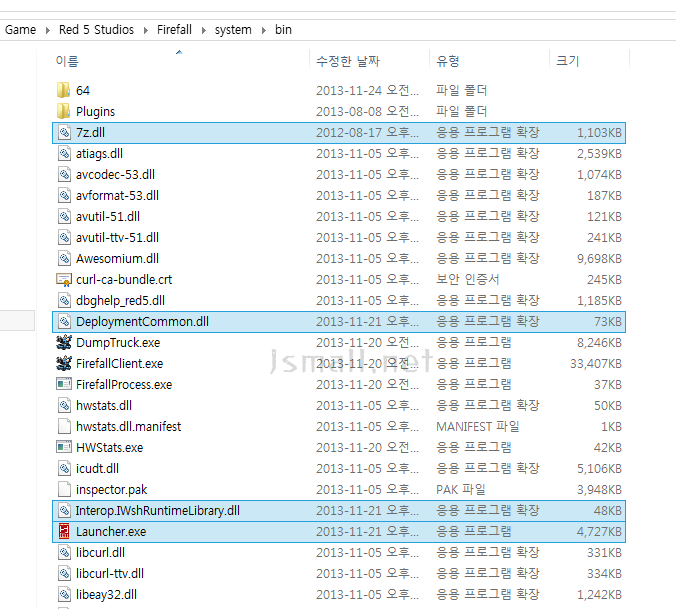This screenshot has width=676, height=609.
Task: Select the Launcher.exe file name
Action: (x=111, y=532)
